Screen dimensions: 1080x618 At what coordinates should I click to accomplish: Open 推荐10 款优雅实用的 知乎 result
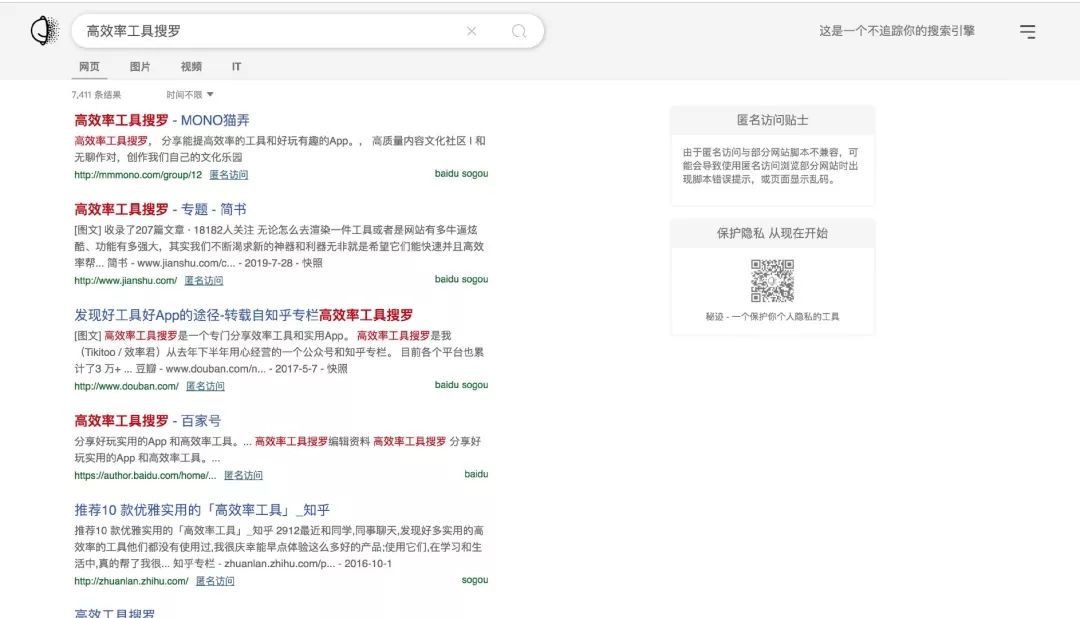click(202, 509)
